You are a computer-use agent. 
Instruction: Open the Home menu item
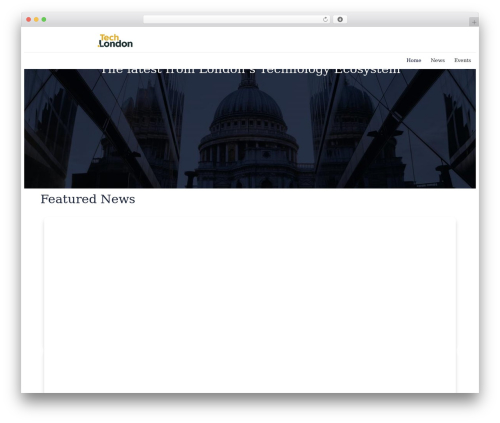[413, 60]
